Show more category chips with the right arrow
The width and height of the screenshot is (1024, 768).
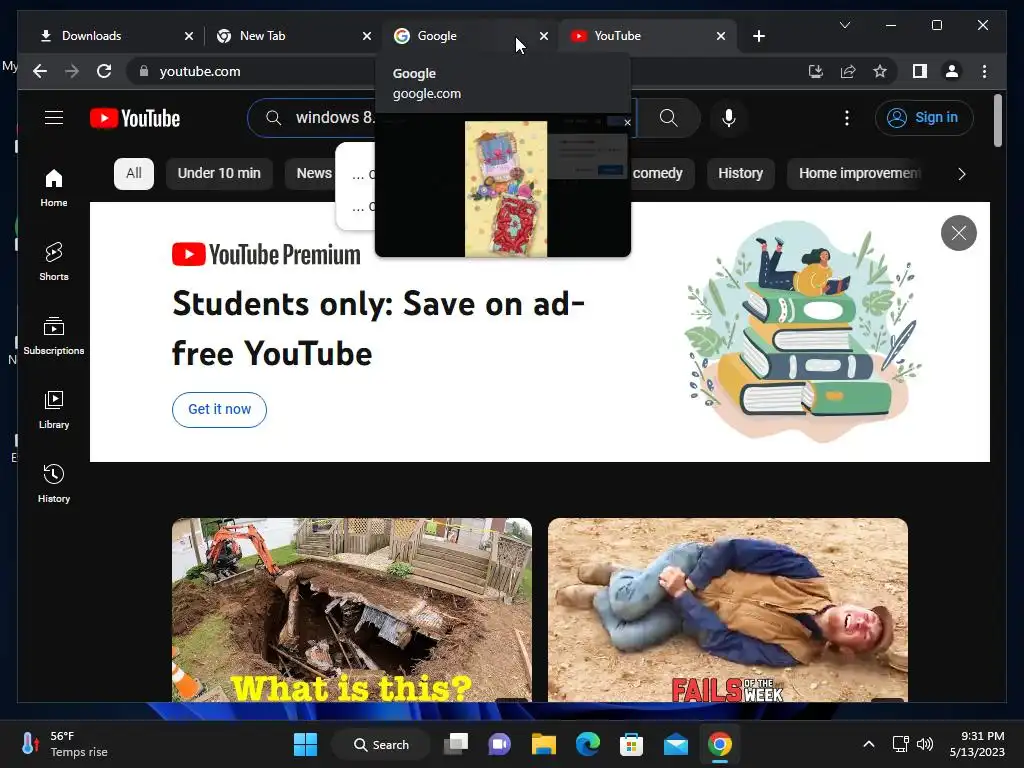point(961,174)
